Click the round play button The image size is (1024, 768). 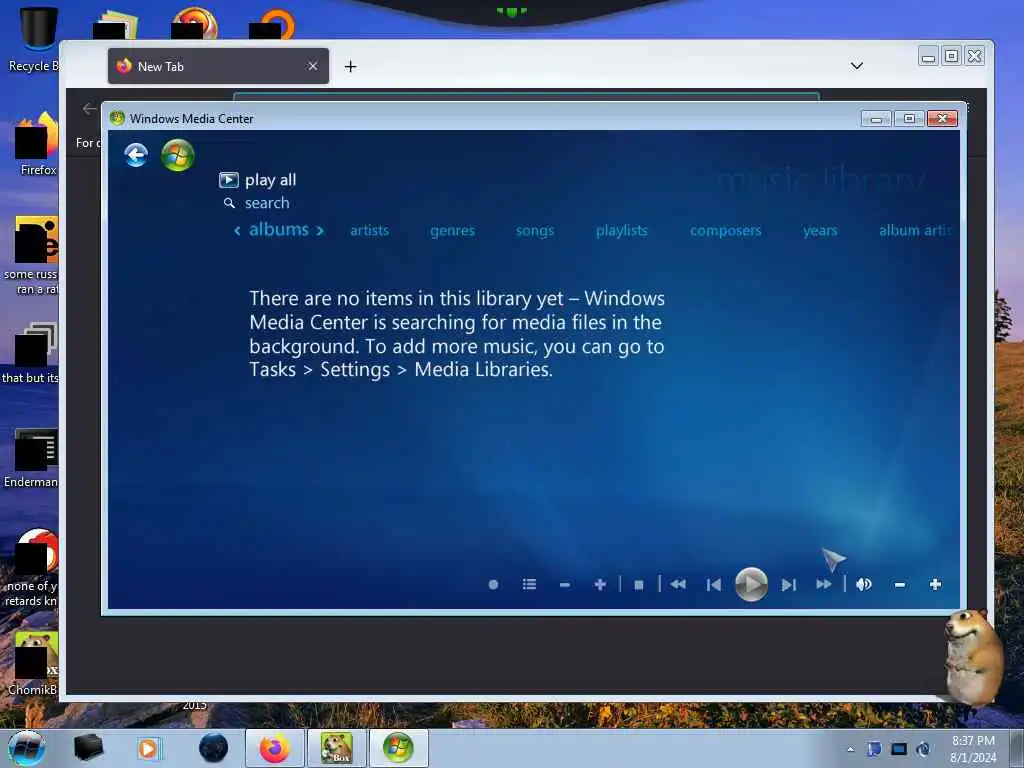pos(751,584)
